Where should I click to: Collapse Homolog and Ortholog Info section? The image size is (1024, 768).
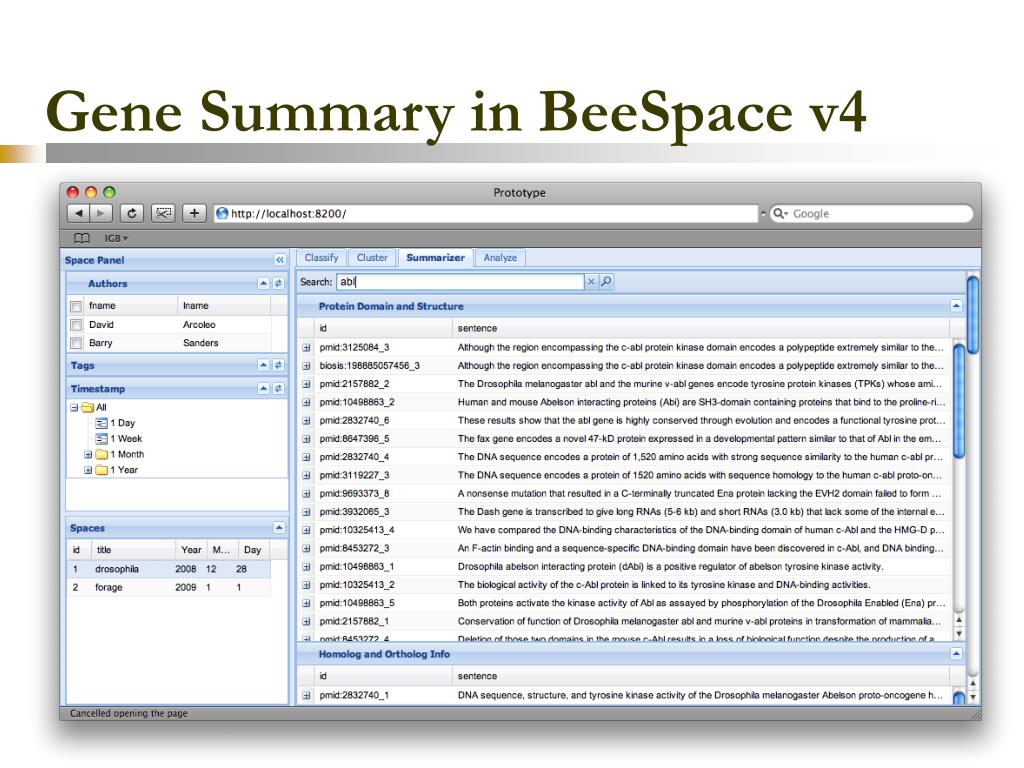click(x=956, y=654)
